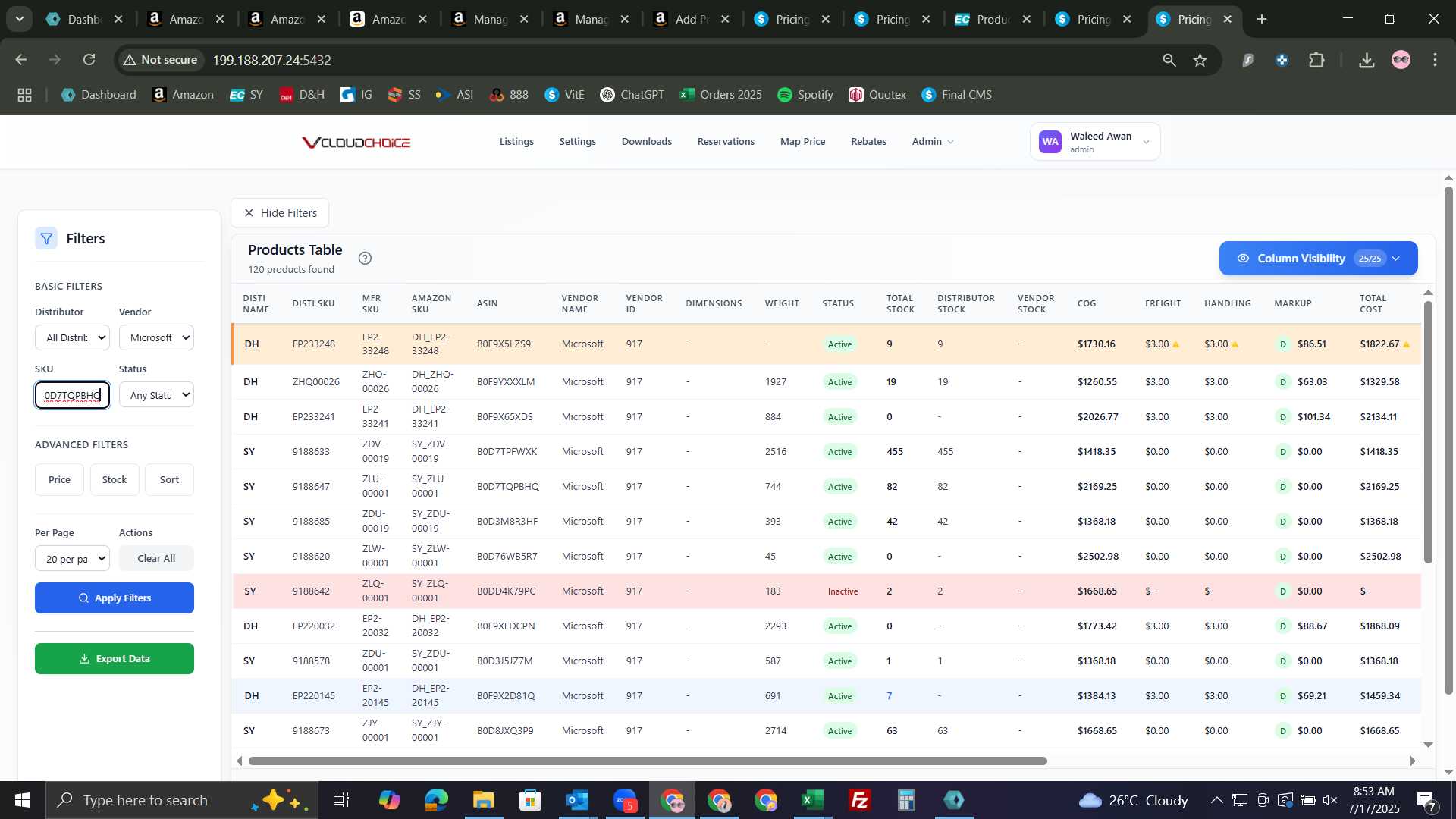The width and height of the screenshot is (1456, 819).
Task: Click the Total Stock column header
Action: [900, 303]
